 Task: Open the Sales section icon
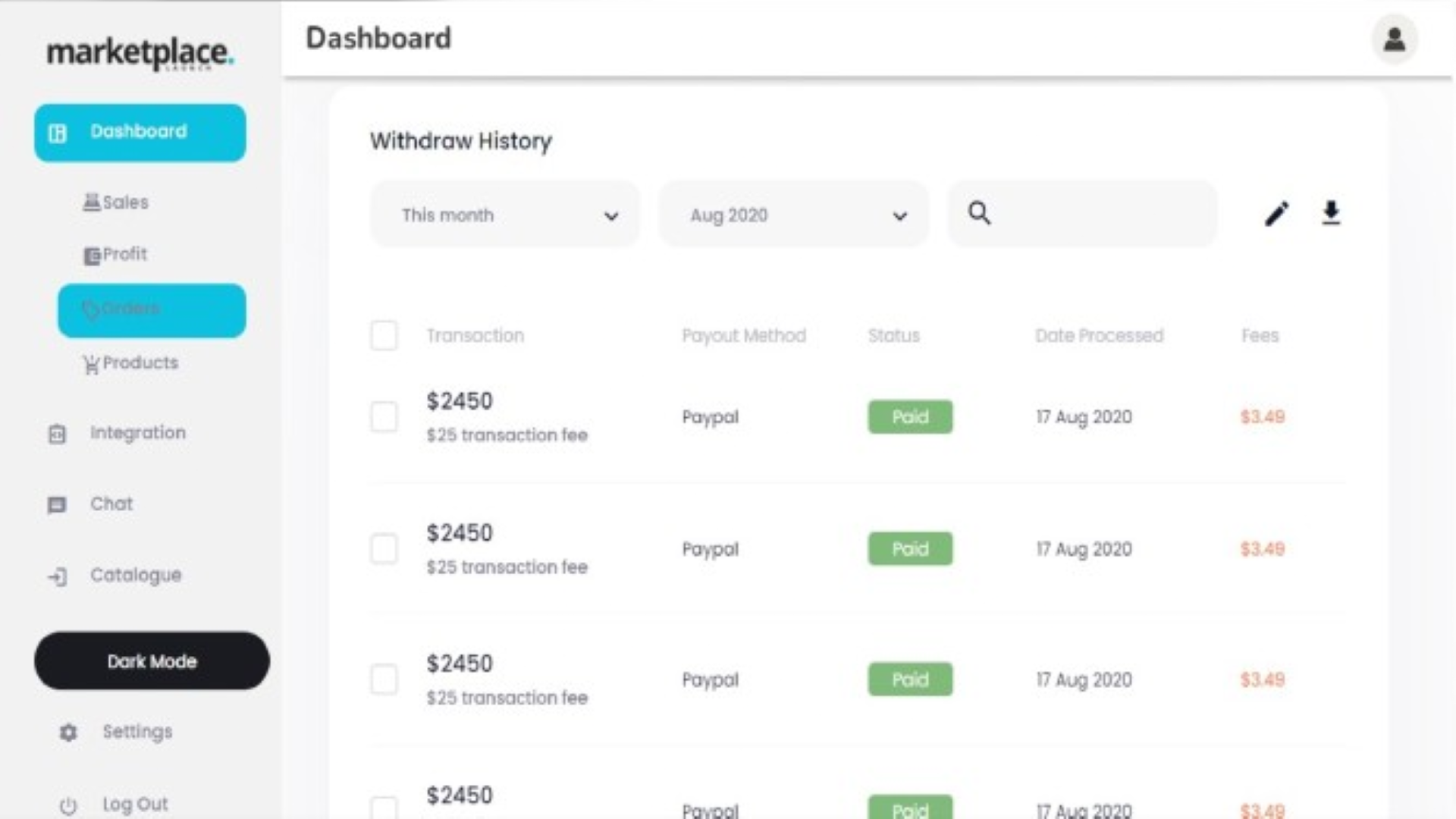coord(91,202)
